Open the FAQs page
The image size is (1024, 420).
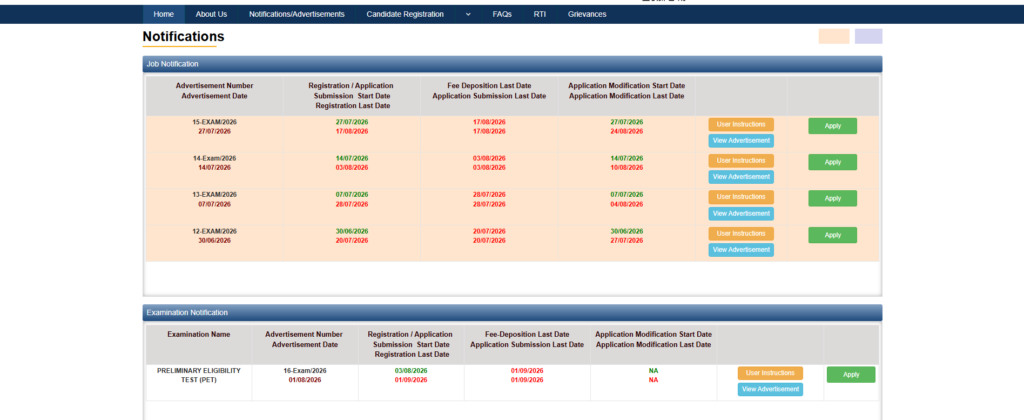click(x=502, y=14)
